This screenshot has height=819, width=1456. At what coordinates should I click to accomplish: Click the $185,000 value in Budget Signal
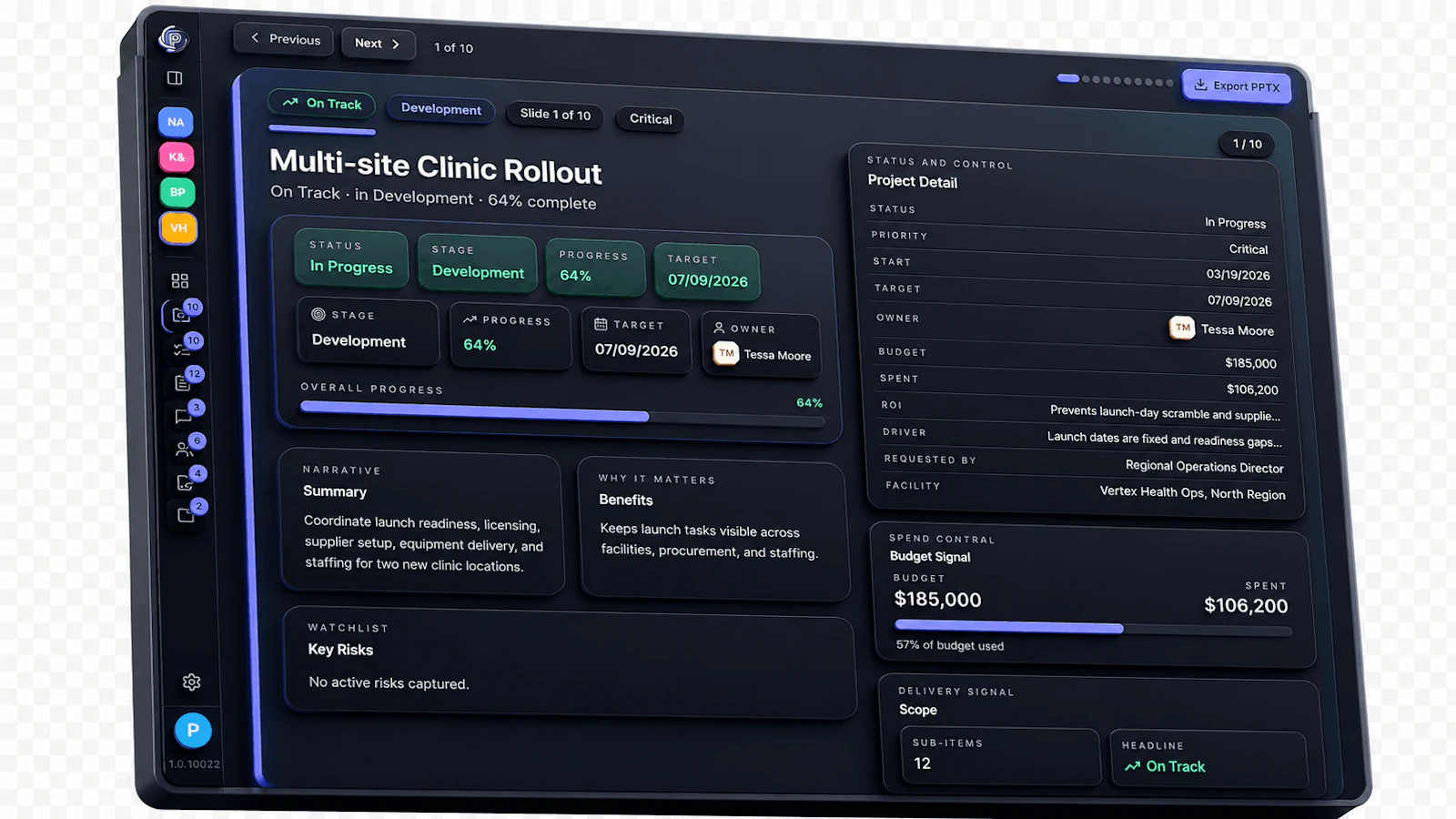(x=937, y=600)
